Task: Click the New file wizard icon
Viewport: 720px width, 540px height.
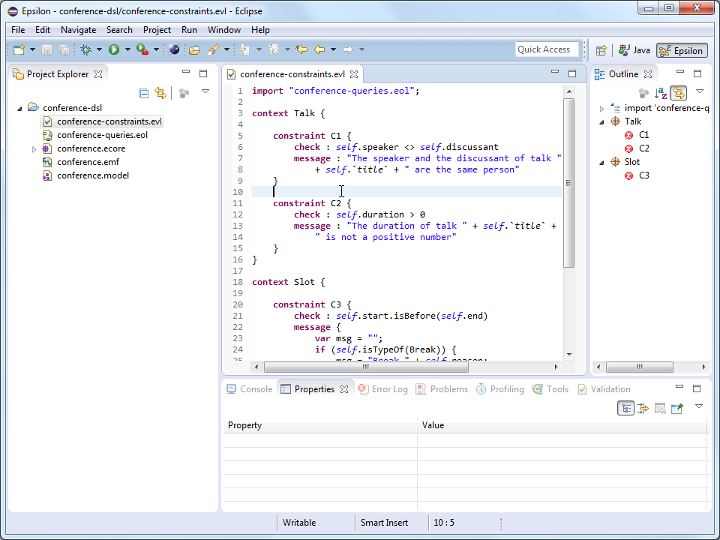Action: [x=19, y=49]
